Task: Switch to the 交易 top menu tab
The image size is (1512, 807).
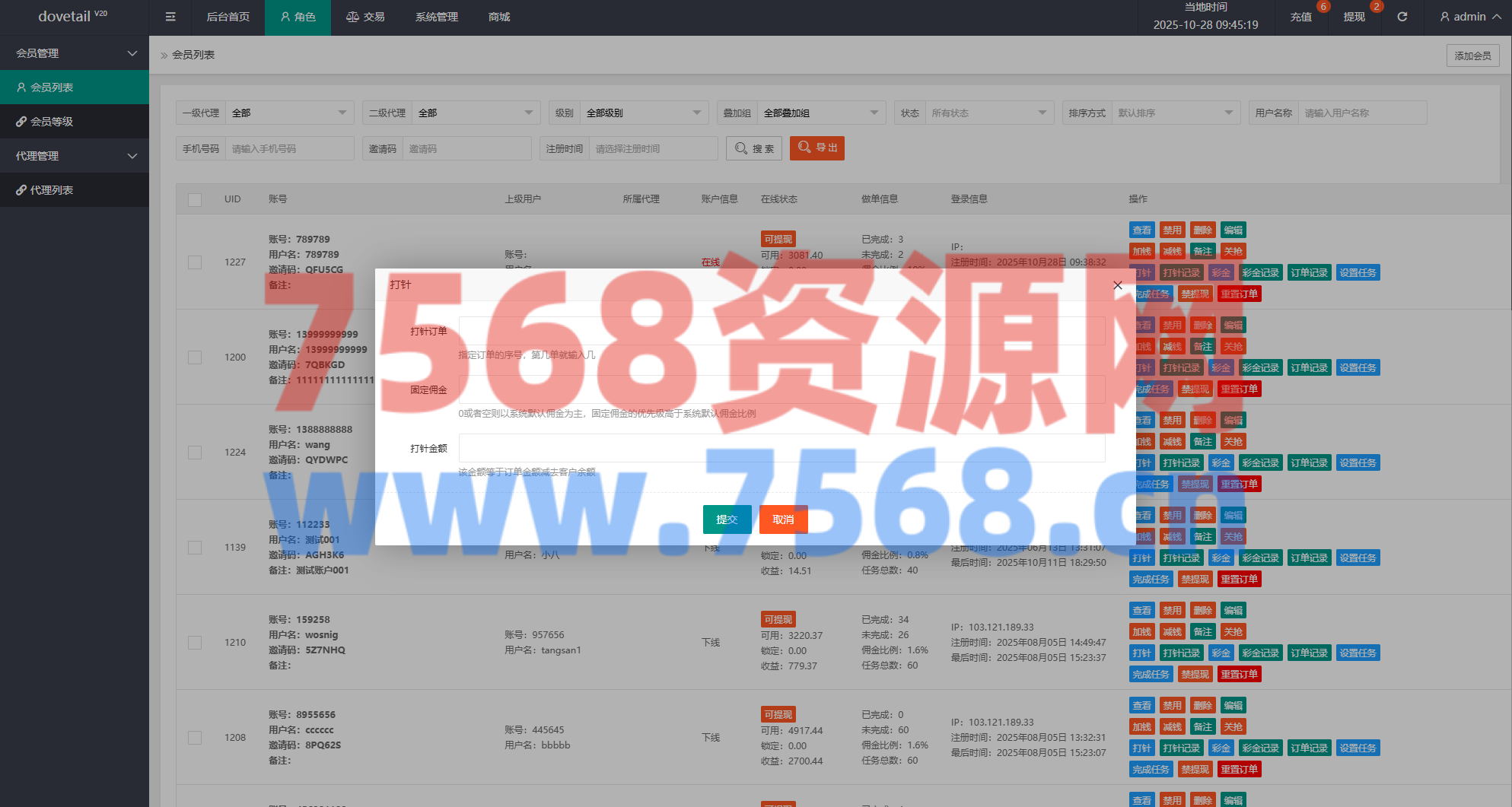Action: [x=365, y=17]
